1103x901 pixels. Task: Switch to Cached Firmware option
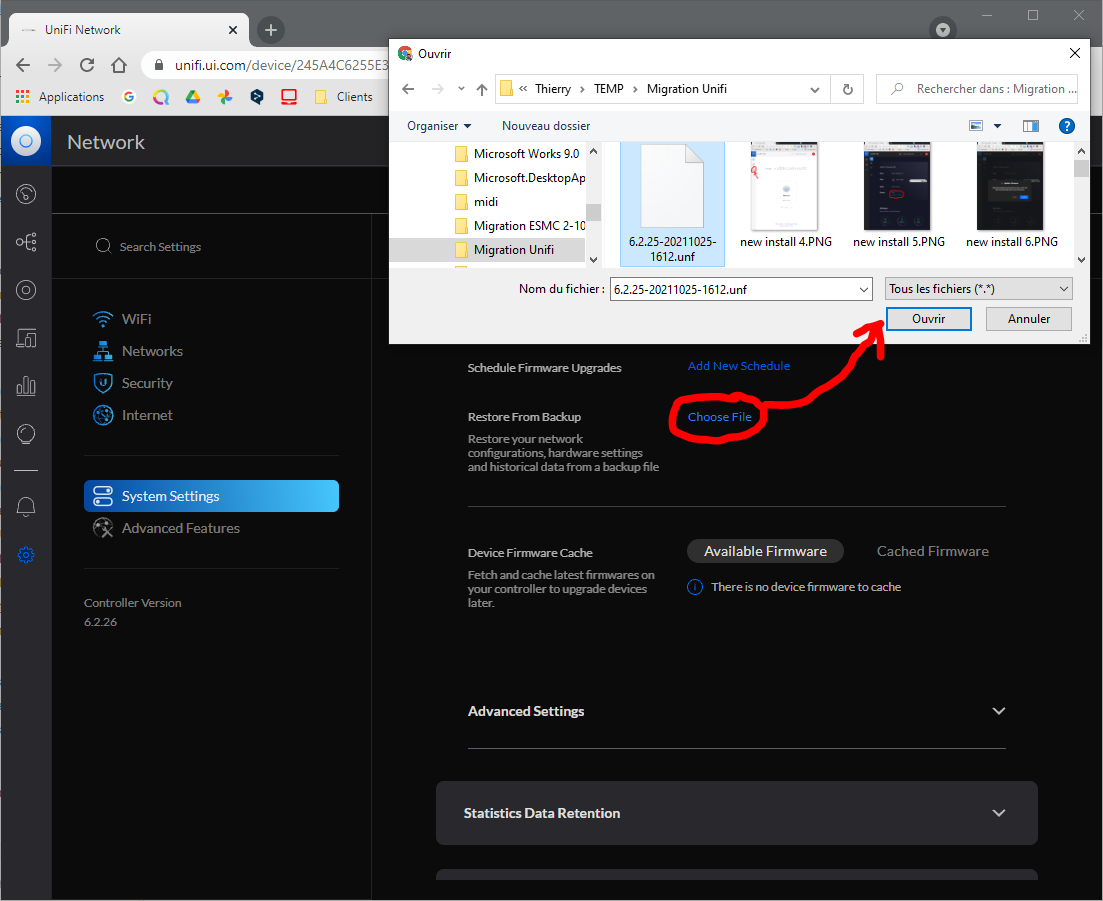click(932, 551)
